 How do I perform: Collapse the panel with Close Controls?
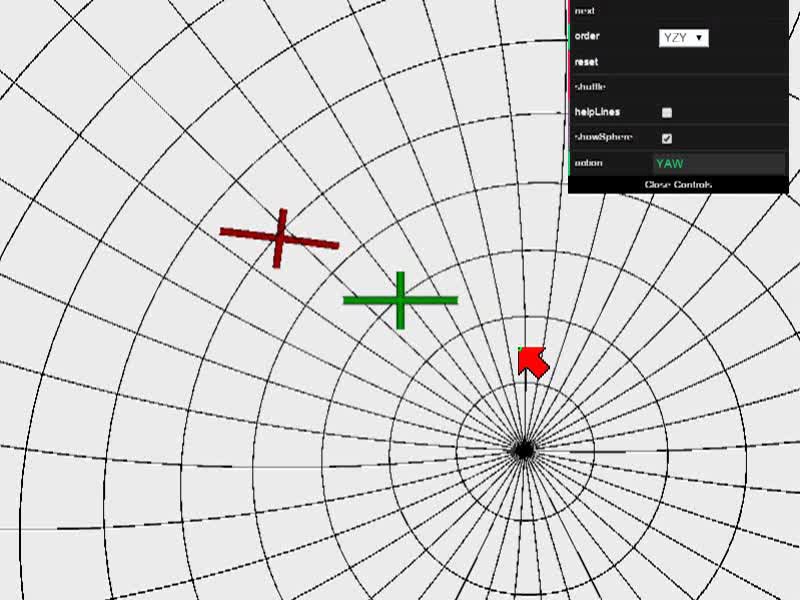(678, 185)
